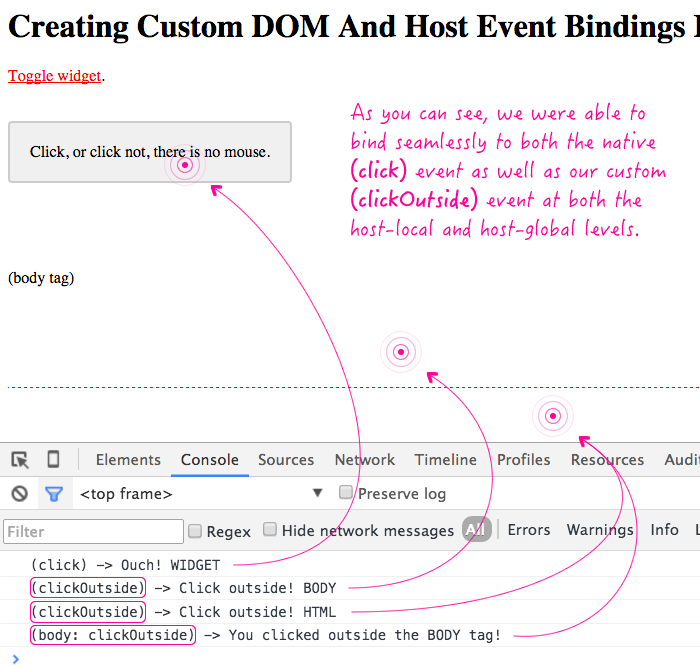Image resolution: width=700 pixels, height=665 pixels.
Task: Focus the console Filter text field
Action: [x=94, y=531]
